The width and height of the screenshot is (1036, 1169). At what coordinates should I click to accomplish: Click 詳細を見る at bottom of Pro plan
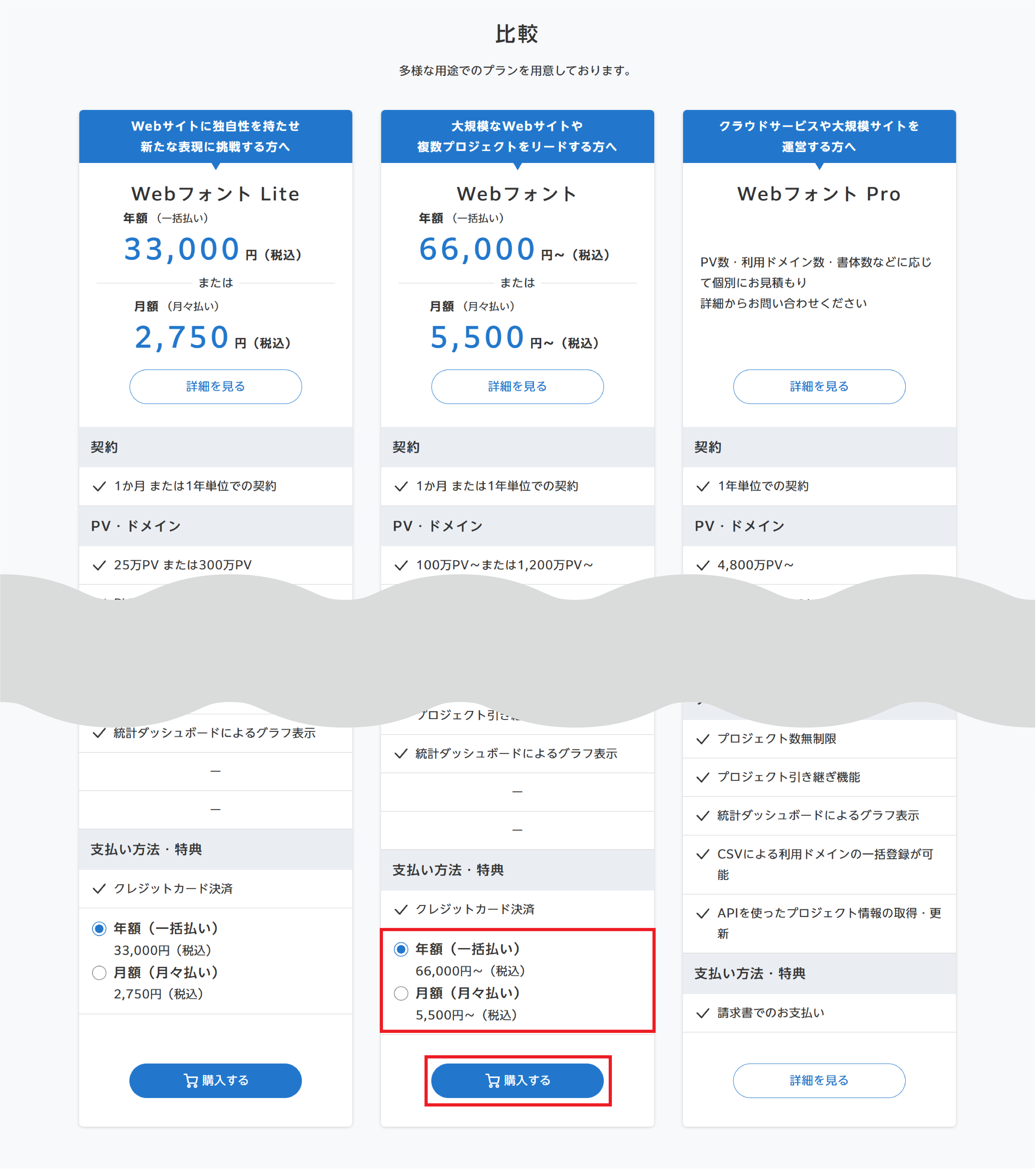pyautogui.click(x=819, y=1080)
